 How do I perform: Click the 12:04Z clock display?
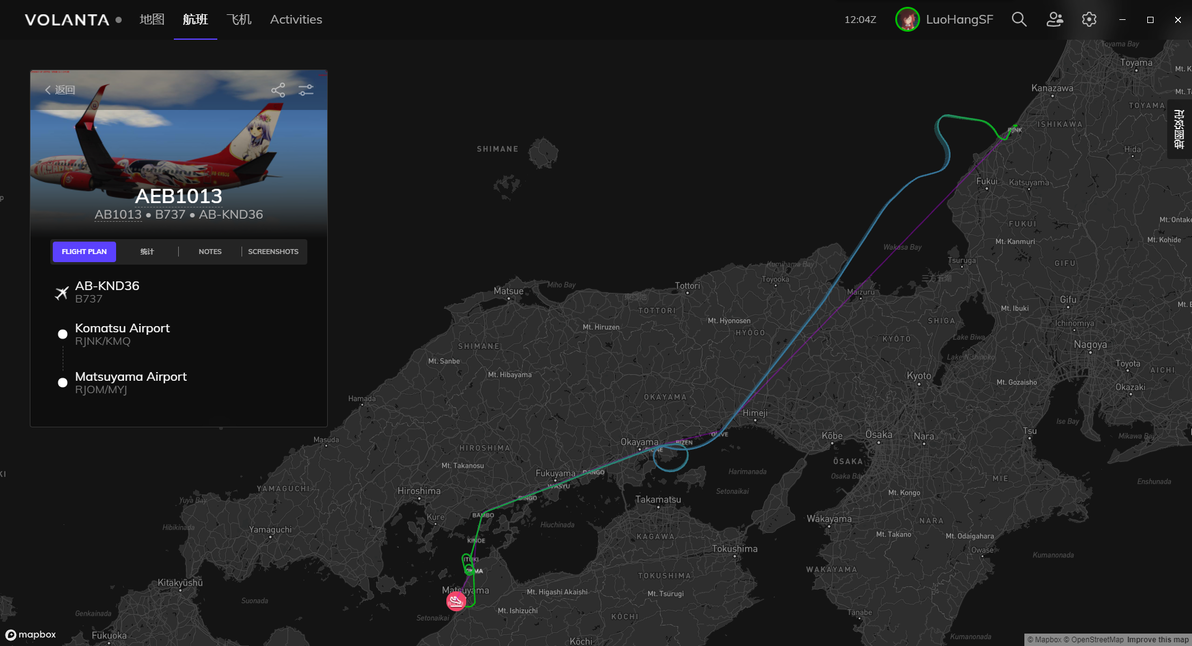coord(860,20)
